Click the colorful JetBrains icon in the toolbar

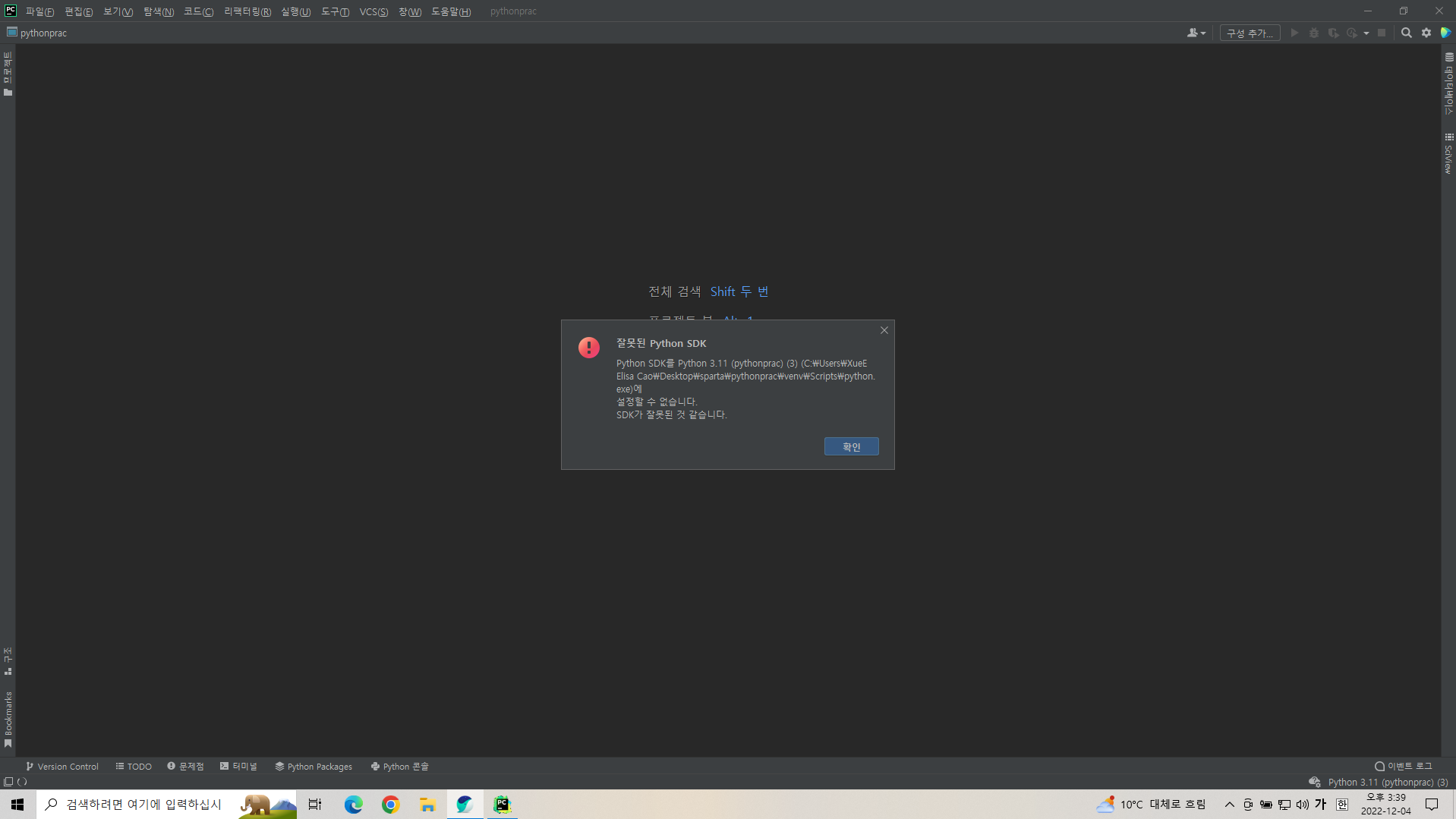[1446, 33]
